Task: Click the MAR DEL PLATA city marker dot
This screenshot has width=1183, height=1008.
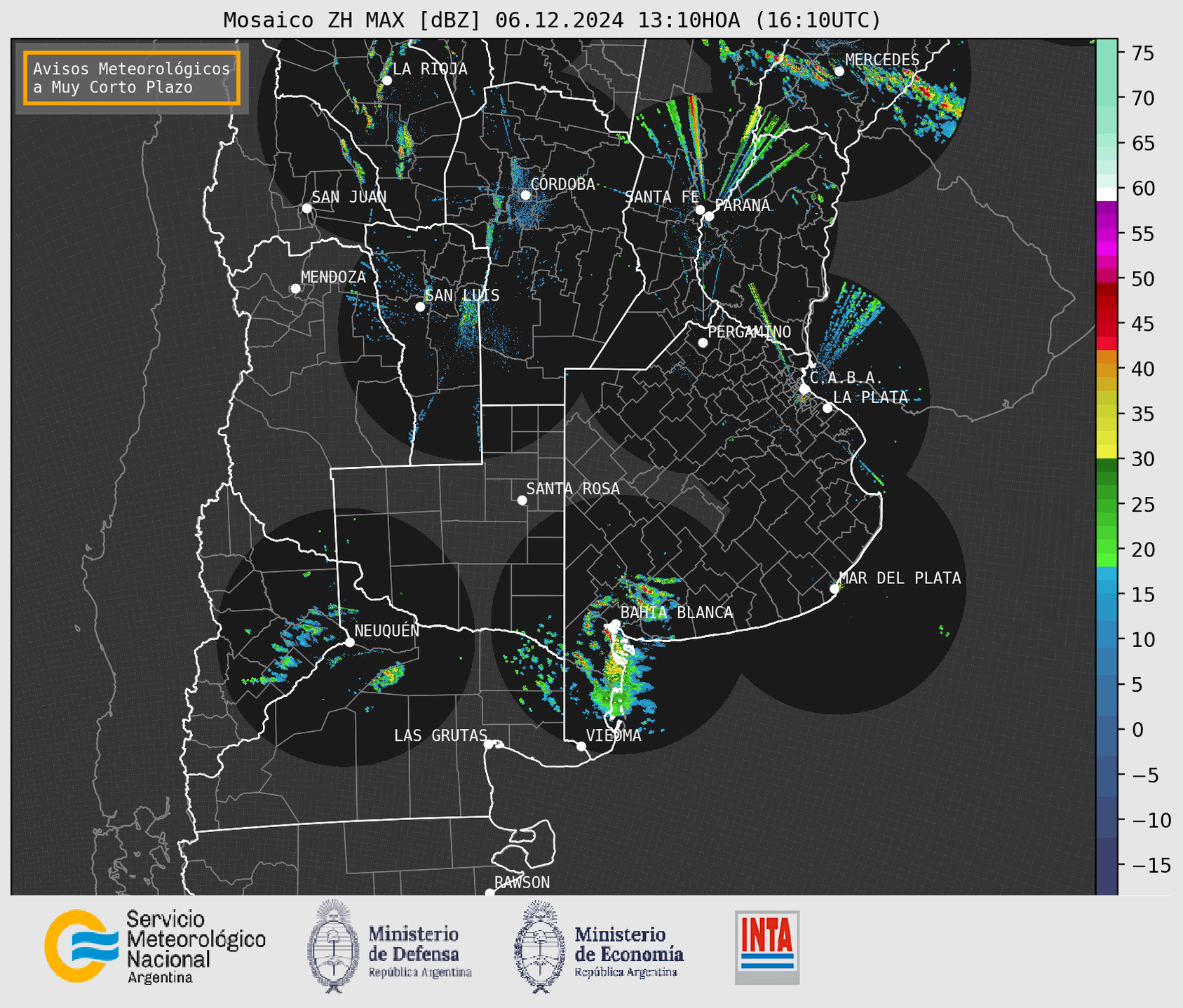Action: coord(834,589)
